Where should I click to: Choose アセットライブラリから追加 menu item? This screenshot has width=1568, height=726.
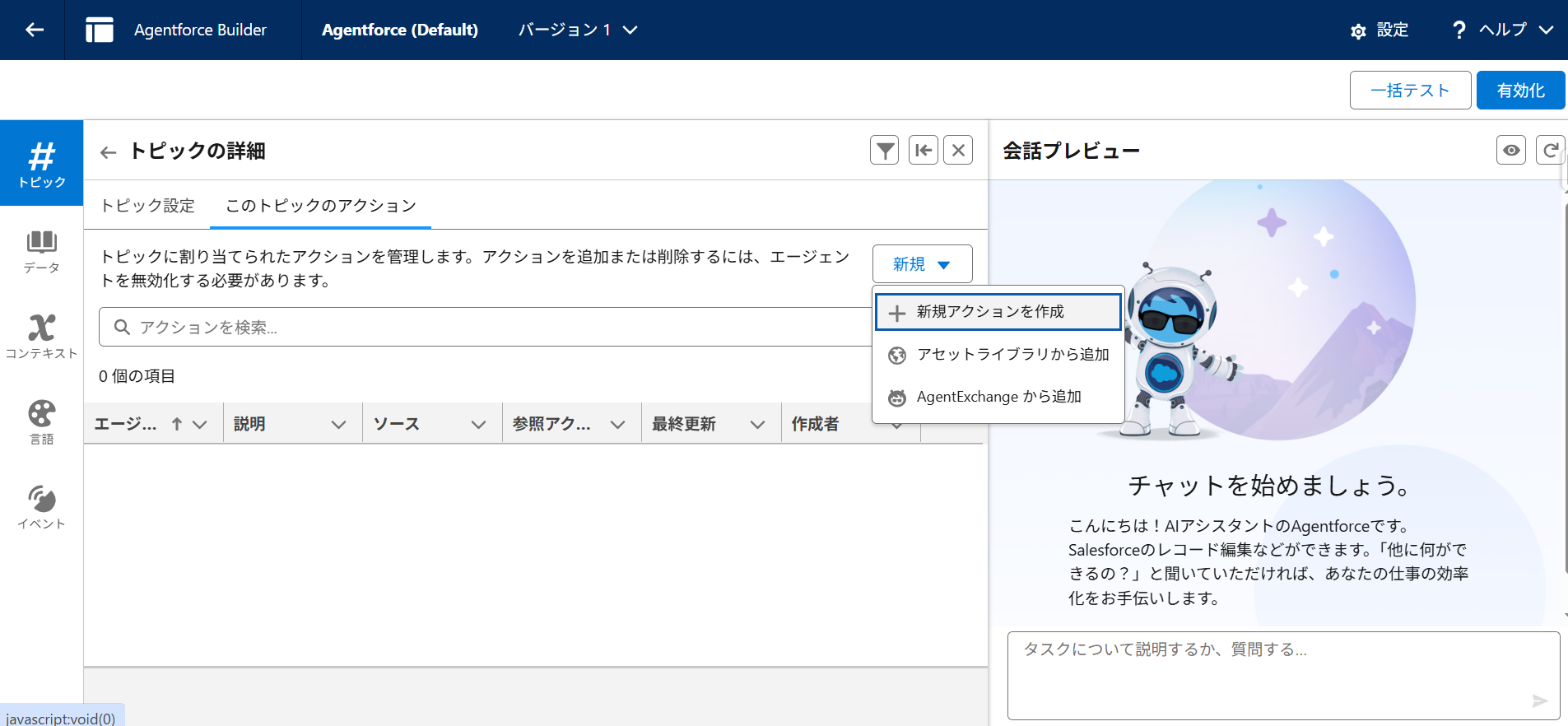(998, 355)
